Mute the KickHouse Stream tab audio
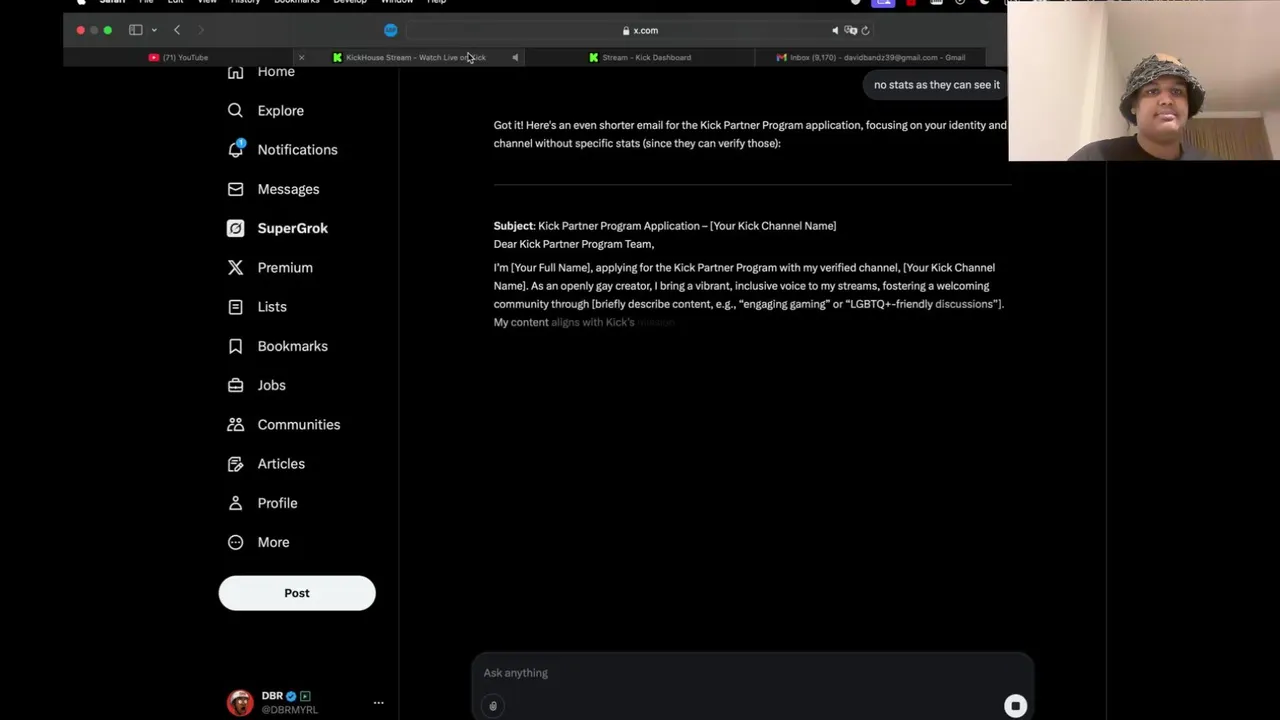 click(x=515, y=57)
